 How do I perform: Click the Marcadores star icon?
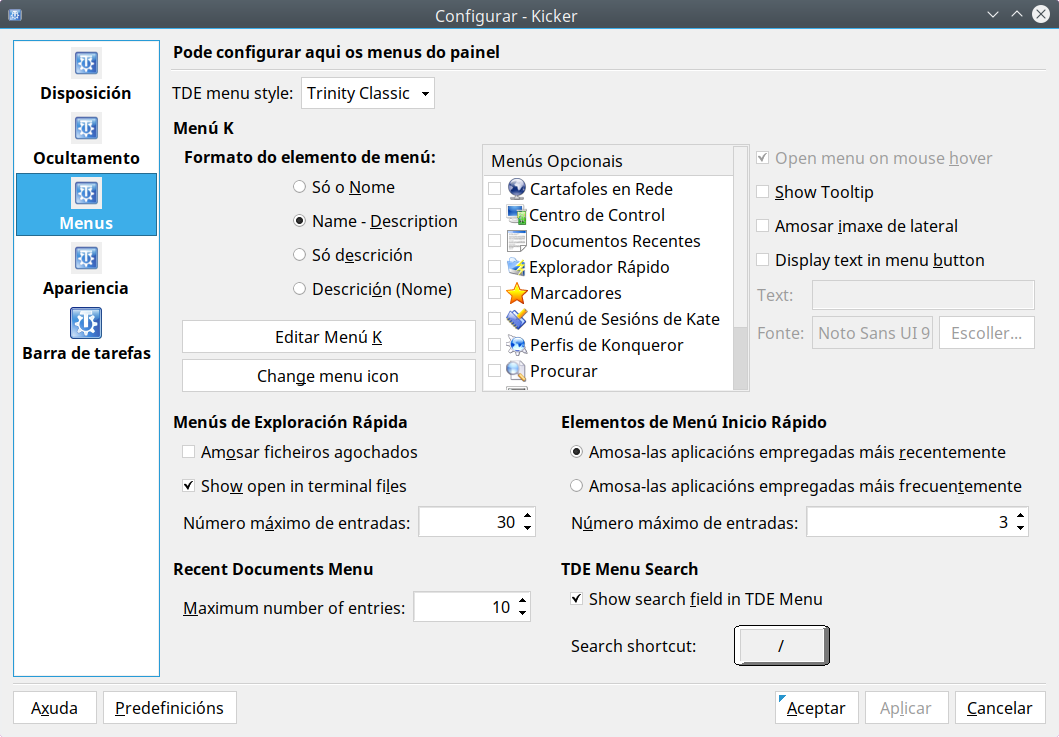[517, 293]
